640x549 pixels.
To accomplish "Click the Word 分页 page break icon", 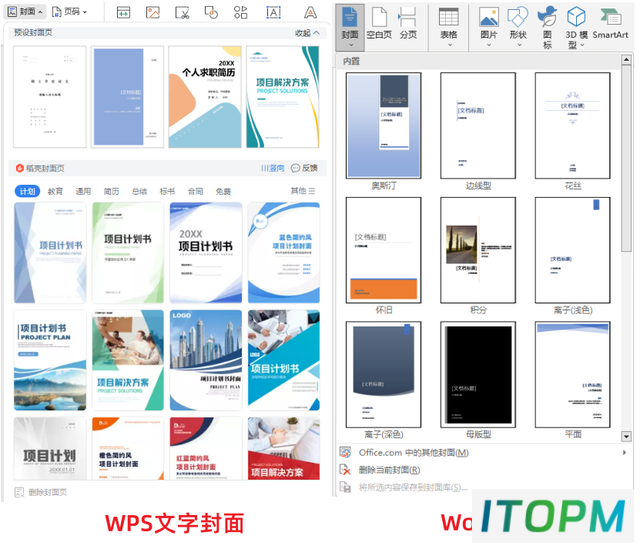I will click(x=408, y=24).
